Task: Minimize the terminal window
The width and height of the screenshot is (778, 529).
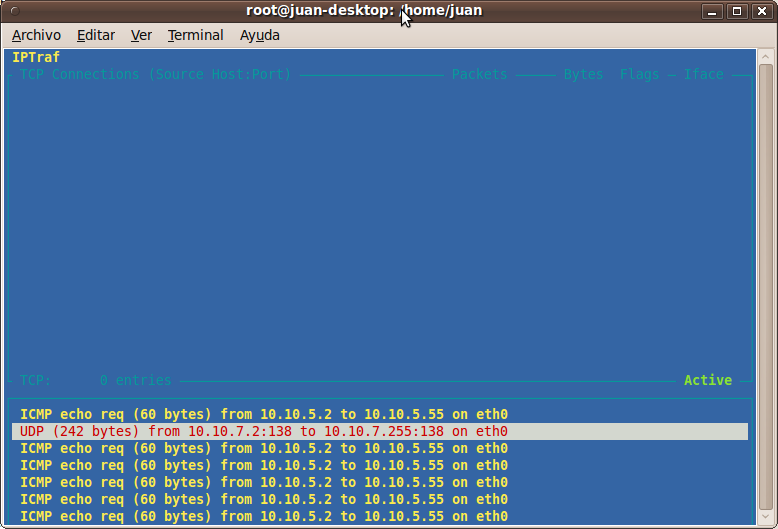Action: pyautogui.click(x=712, y=11)
